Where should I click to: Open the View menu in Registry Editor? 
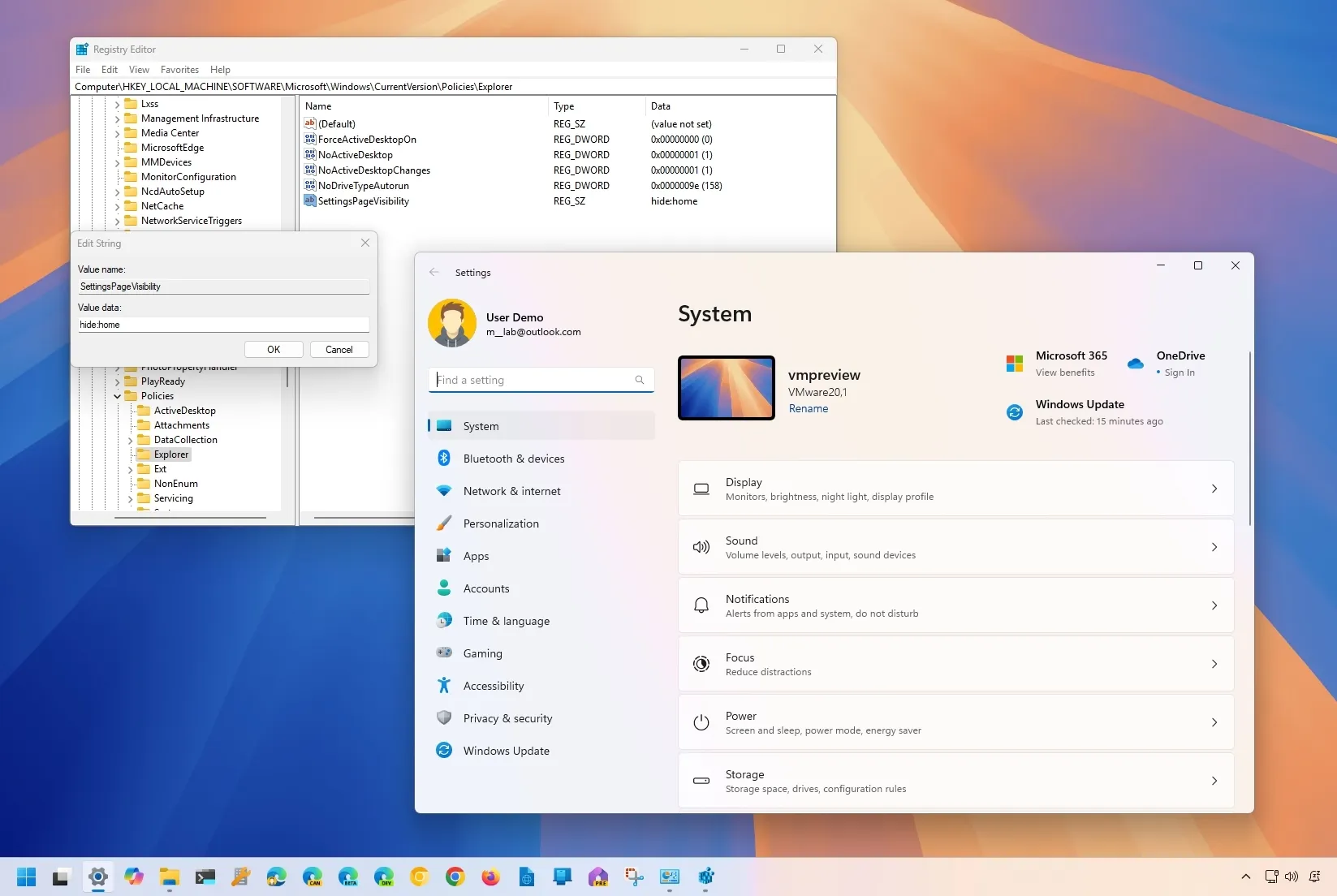[x=138, y=70]
